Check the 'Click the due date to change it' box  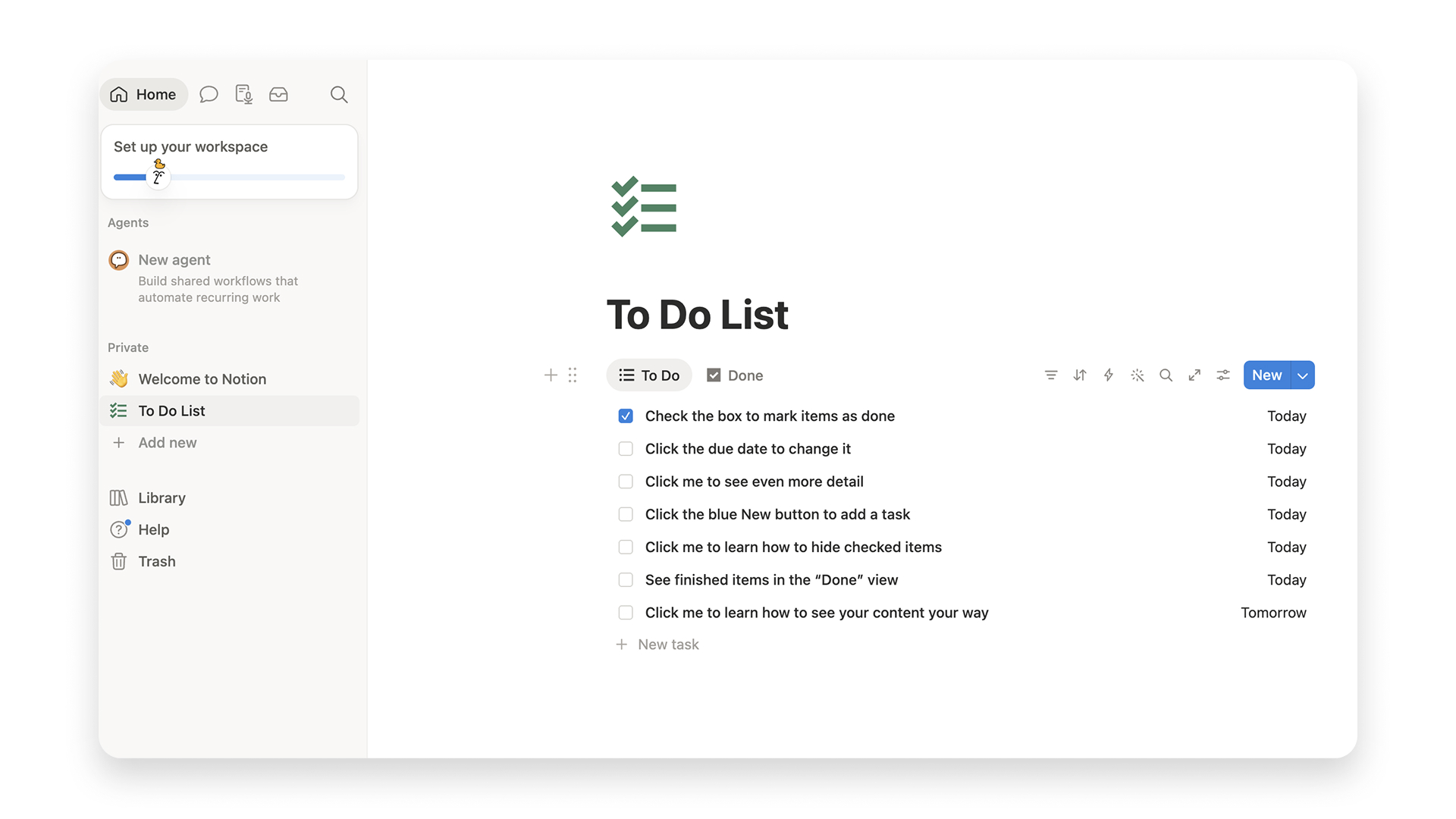(x=626, y=449)
